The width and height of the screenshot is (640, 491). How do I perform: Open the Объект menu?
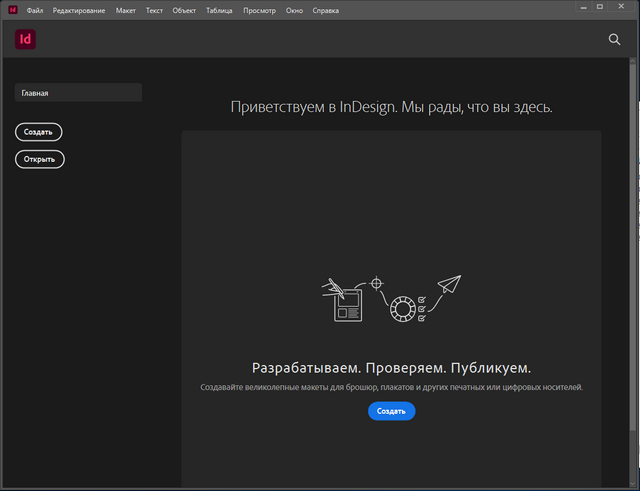point(184,11)
